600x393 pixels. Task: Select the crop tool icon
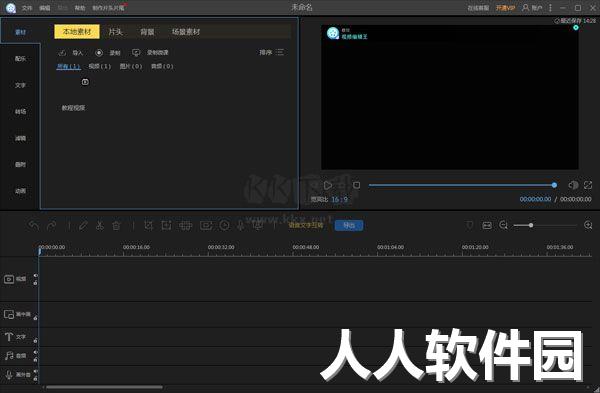[148, 225]
